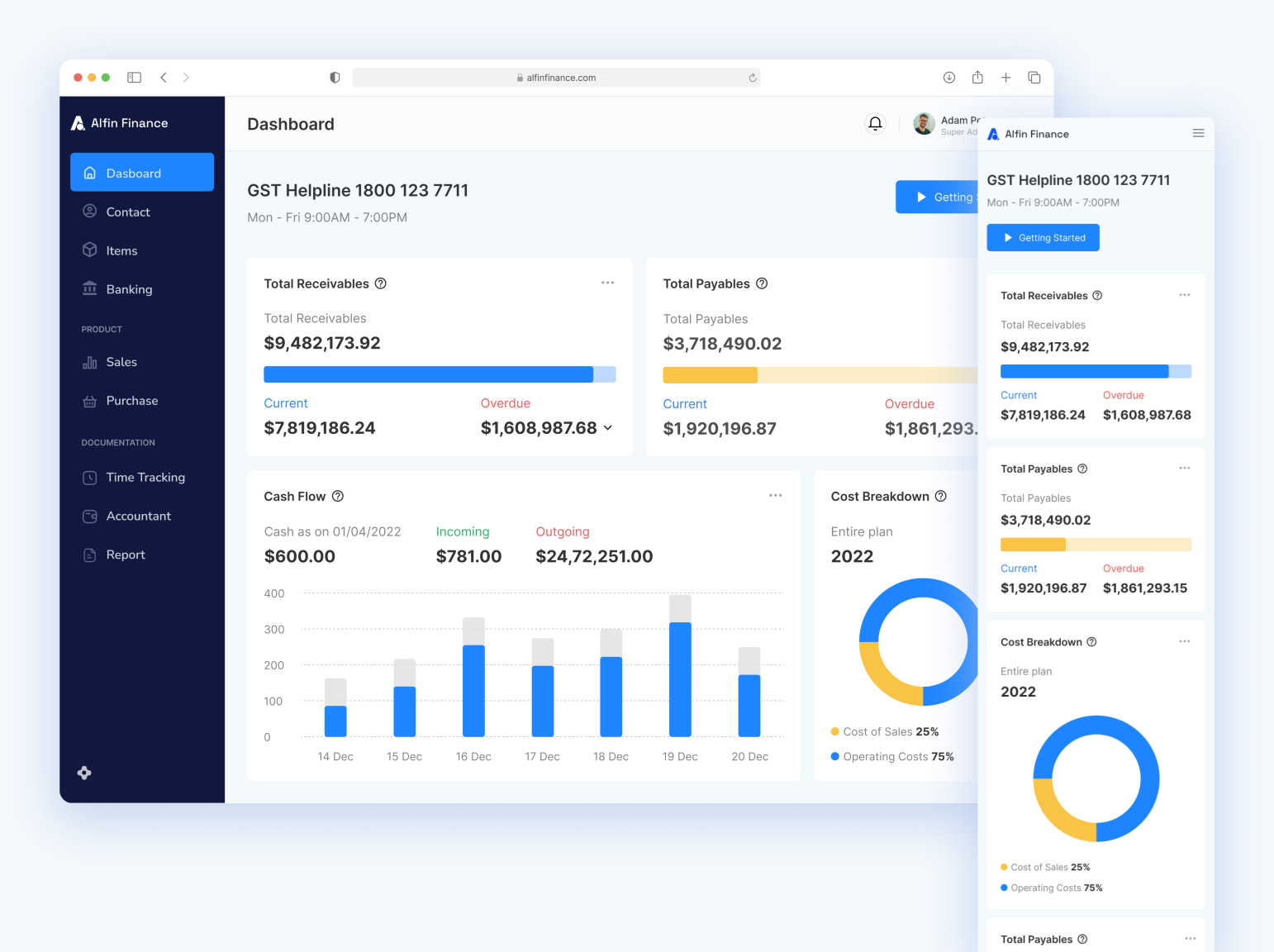Select Time Tracking under Documentation
This screenshot has height=952, width=1274.
pyautogui.click(x=145, y=478)
